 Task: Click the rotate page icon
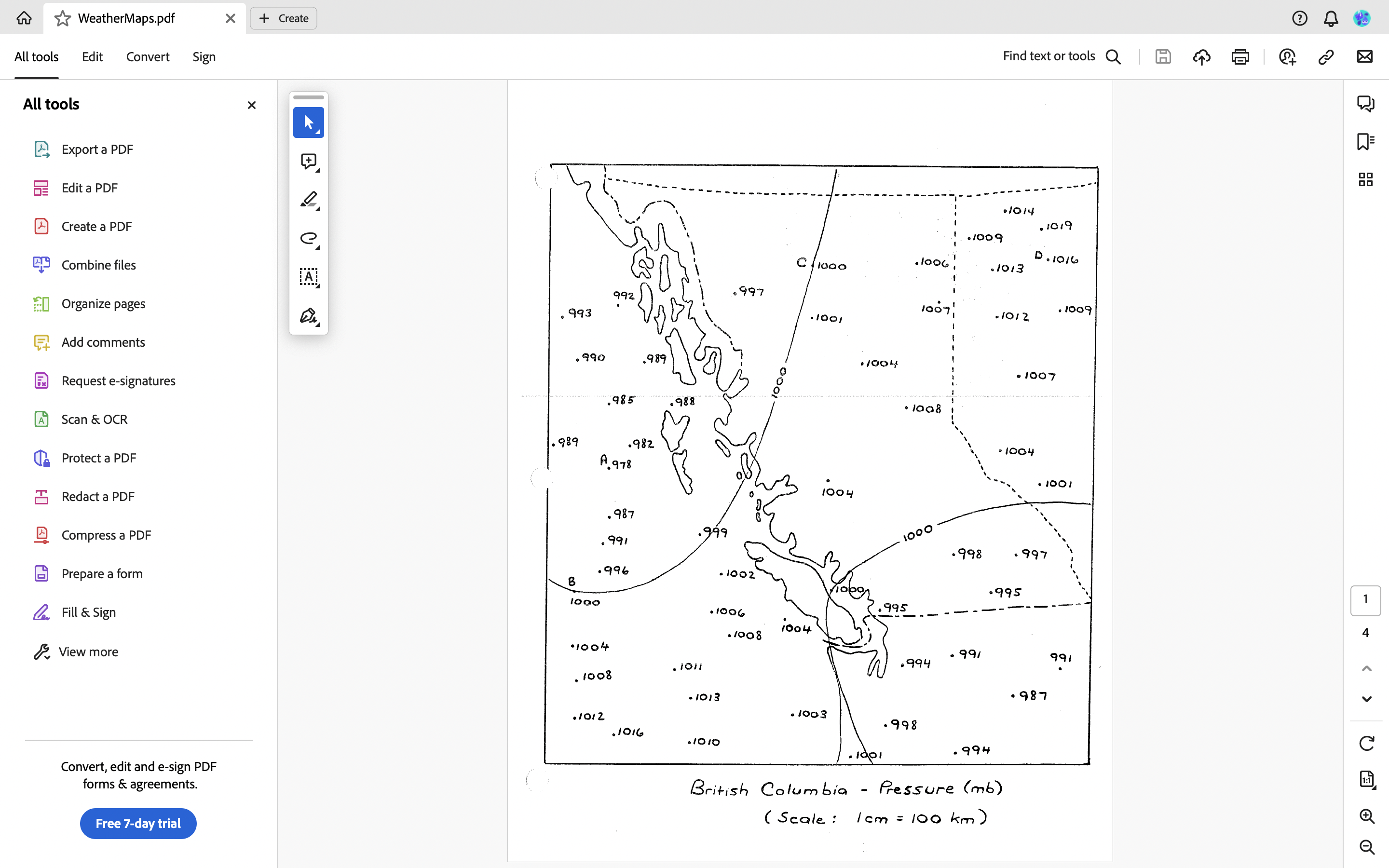click(1366, 743)
